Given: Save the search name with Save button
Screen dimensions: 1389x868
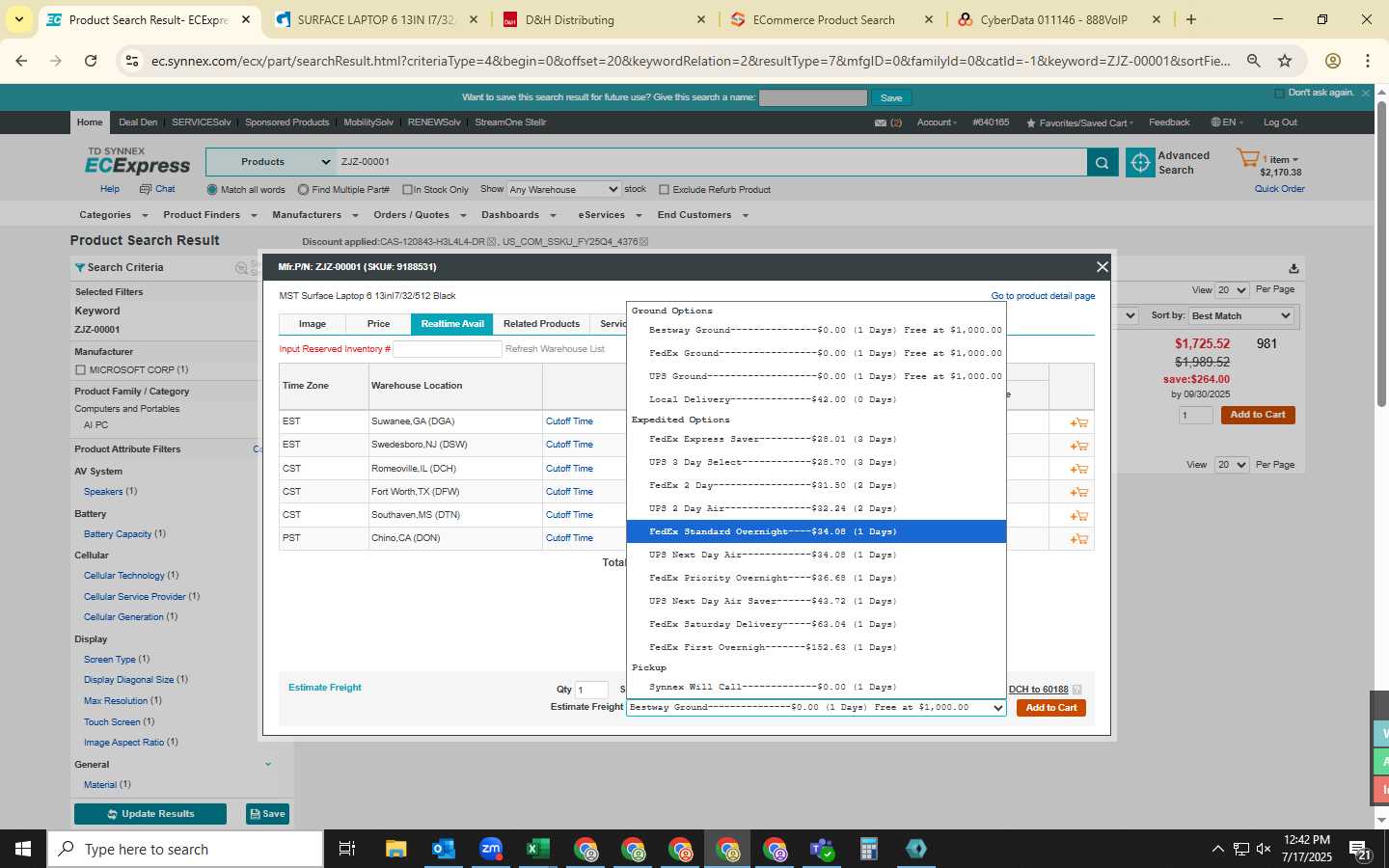Looking at the screenshot, I should pos(891,98).
